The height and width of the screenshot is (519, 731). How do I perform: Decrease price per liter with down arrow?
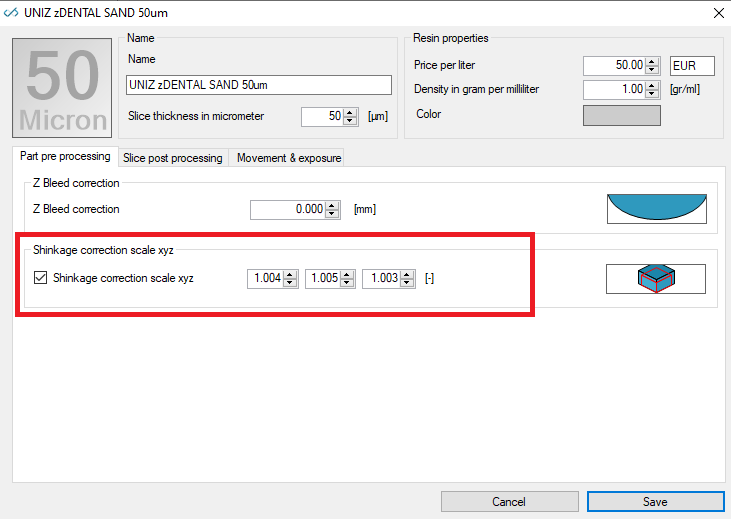pyautogui.click(x=652, y=69)
